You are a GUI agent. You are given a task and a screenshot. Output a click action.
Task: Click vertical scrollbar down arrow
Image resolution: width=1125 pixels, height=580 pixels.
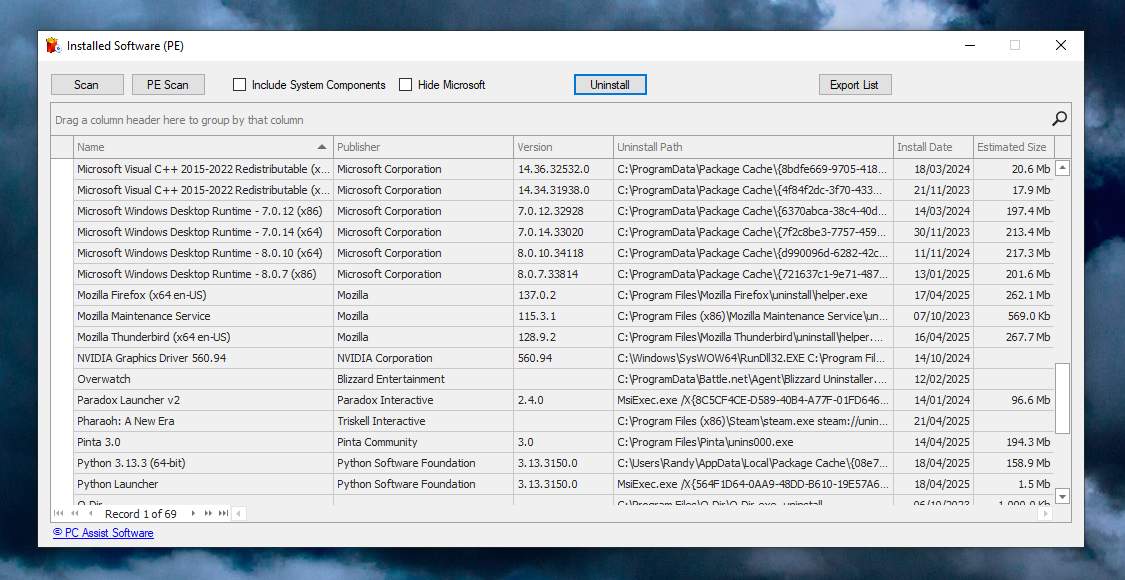pos(1063,496)
